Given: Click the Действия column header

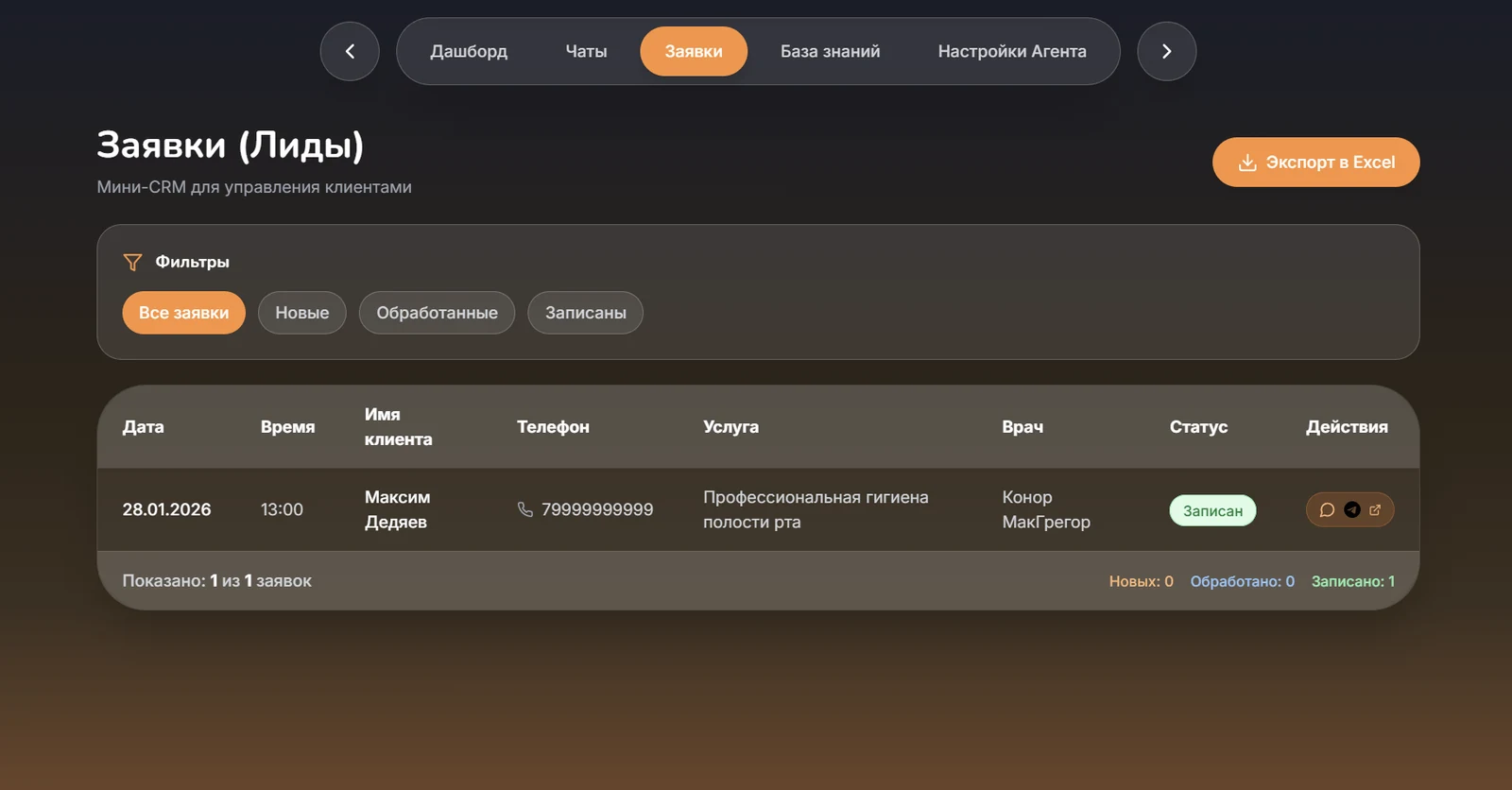Looking at the screenshot, I should coord(1347,426).
